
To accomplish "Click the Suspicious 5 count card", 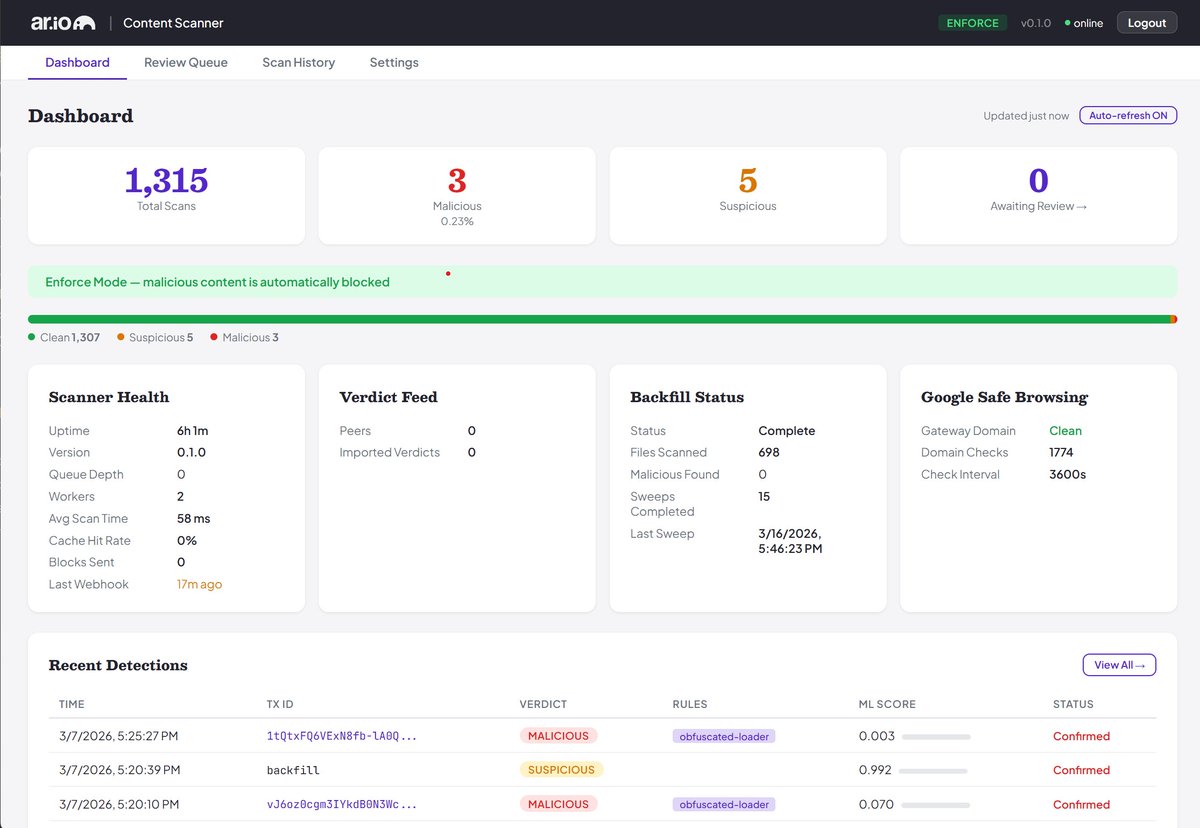I will (x=748, y=196).
